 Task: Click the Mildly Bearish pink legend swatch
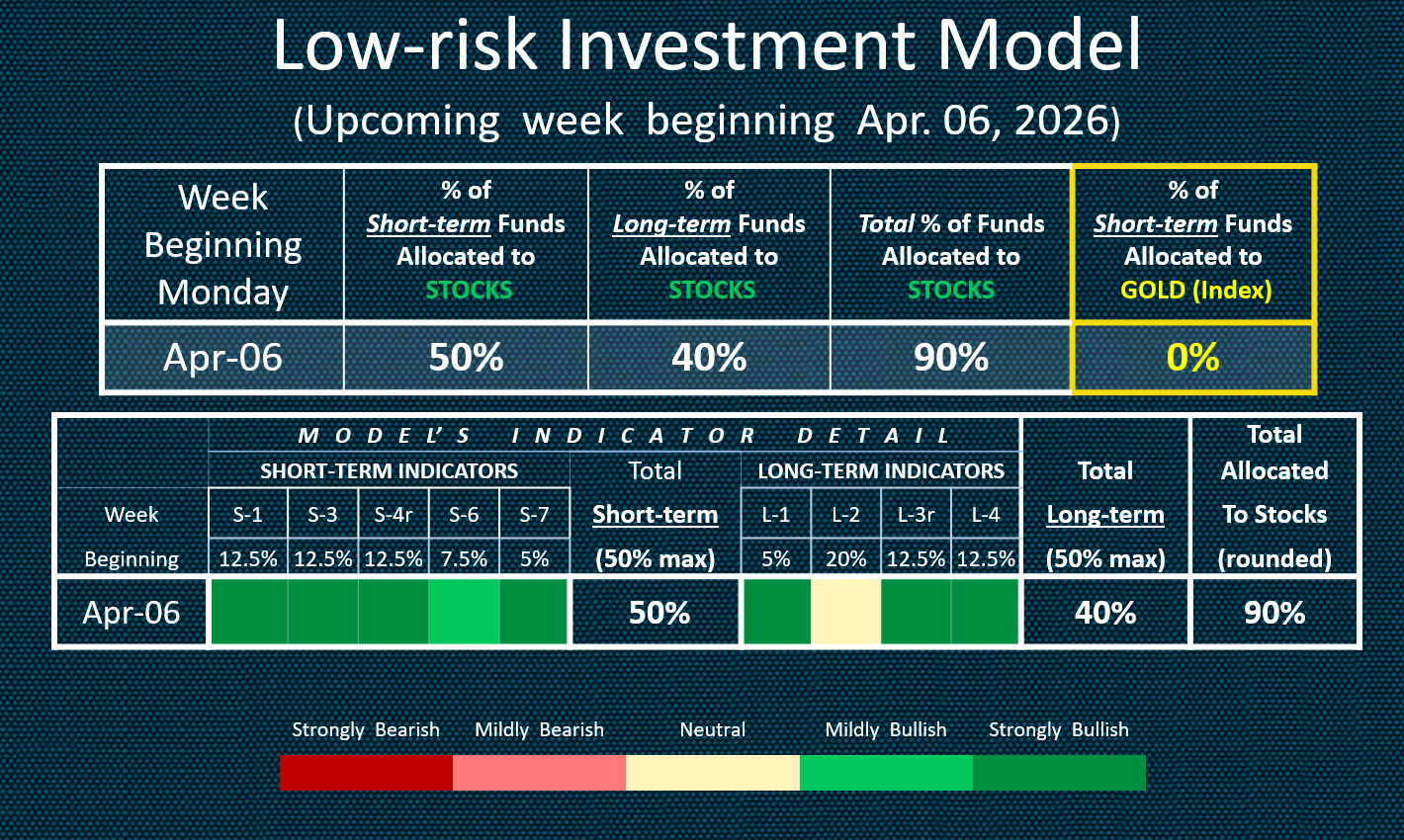[x=539, y=773]
